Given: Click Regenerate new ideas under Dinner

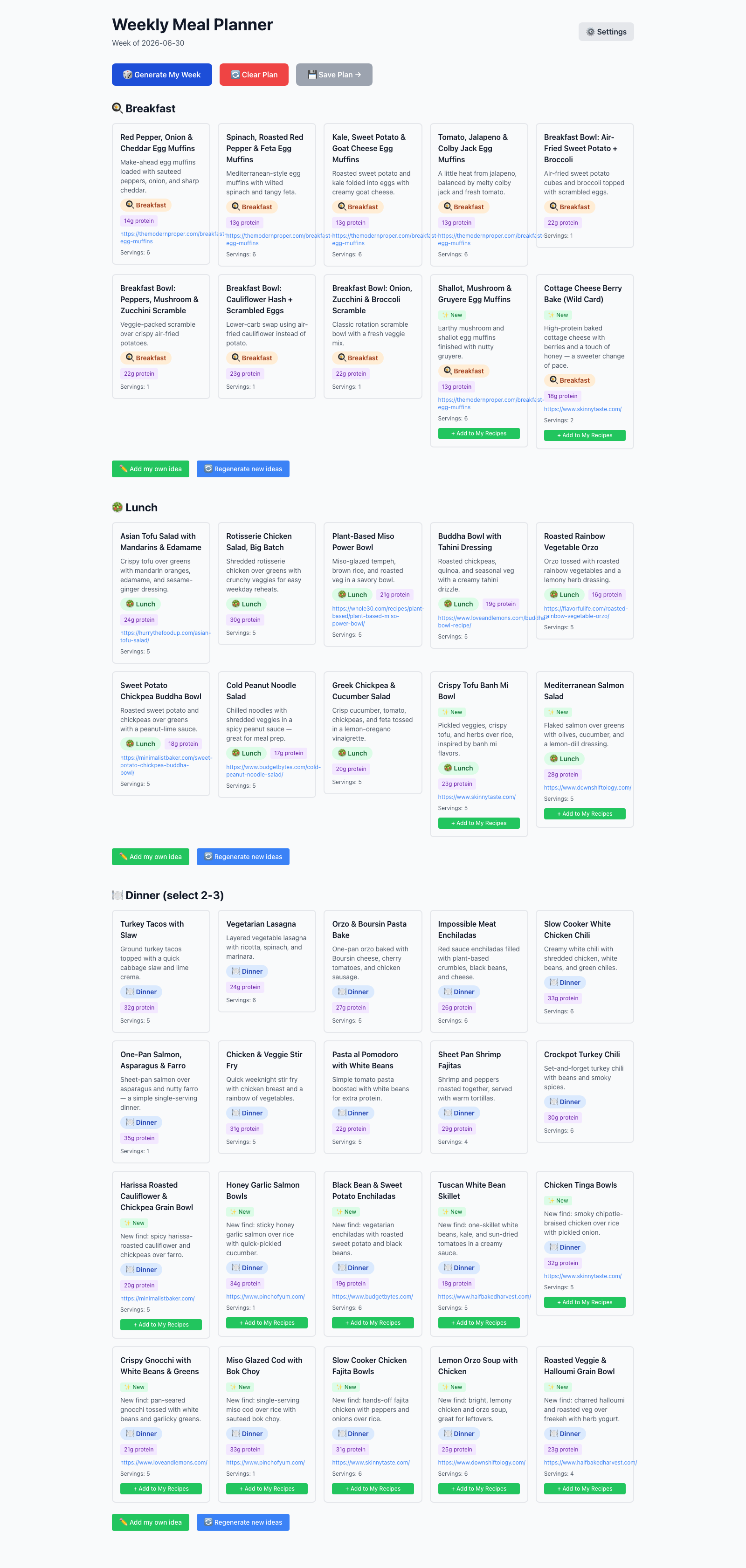Looking at the screenshot, I should 243,1522.
